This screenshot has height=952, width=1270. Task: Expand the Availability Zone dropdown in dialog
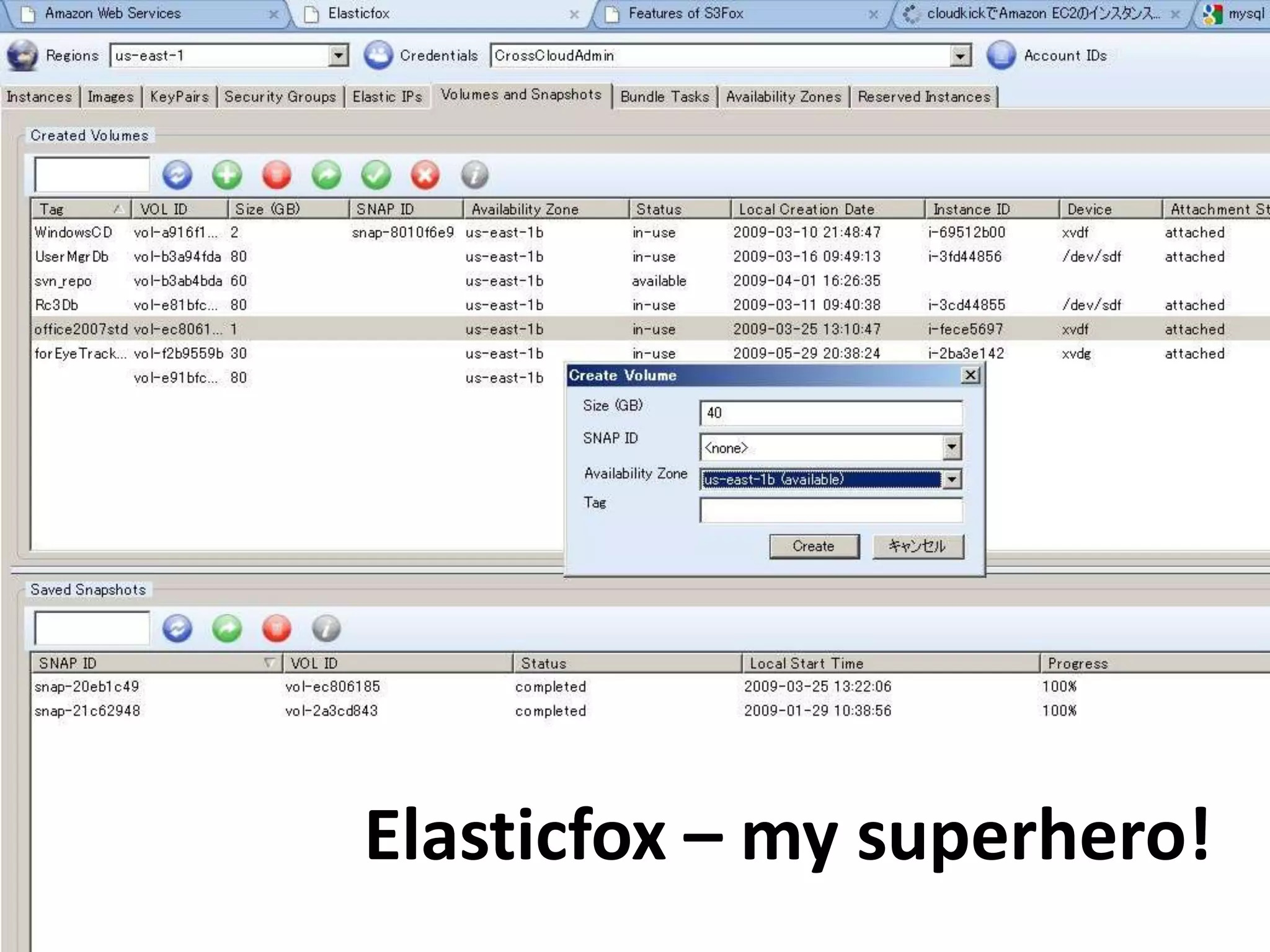tap(952, 479)
